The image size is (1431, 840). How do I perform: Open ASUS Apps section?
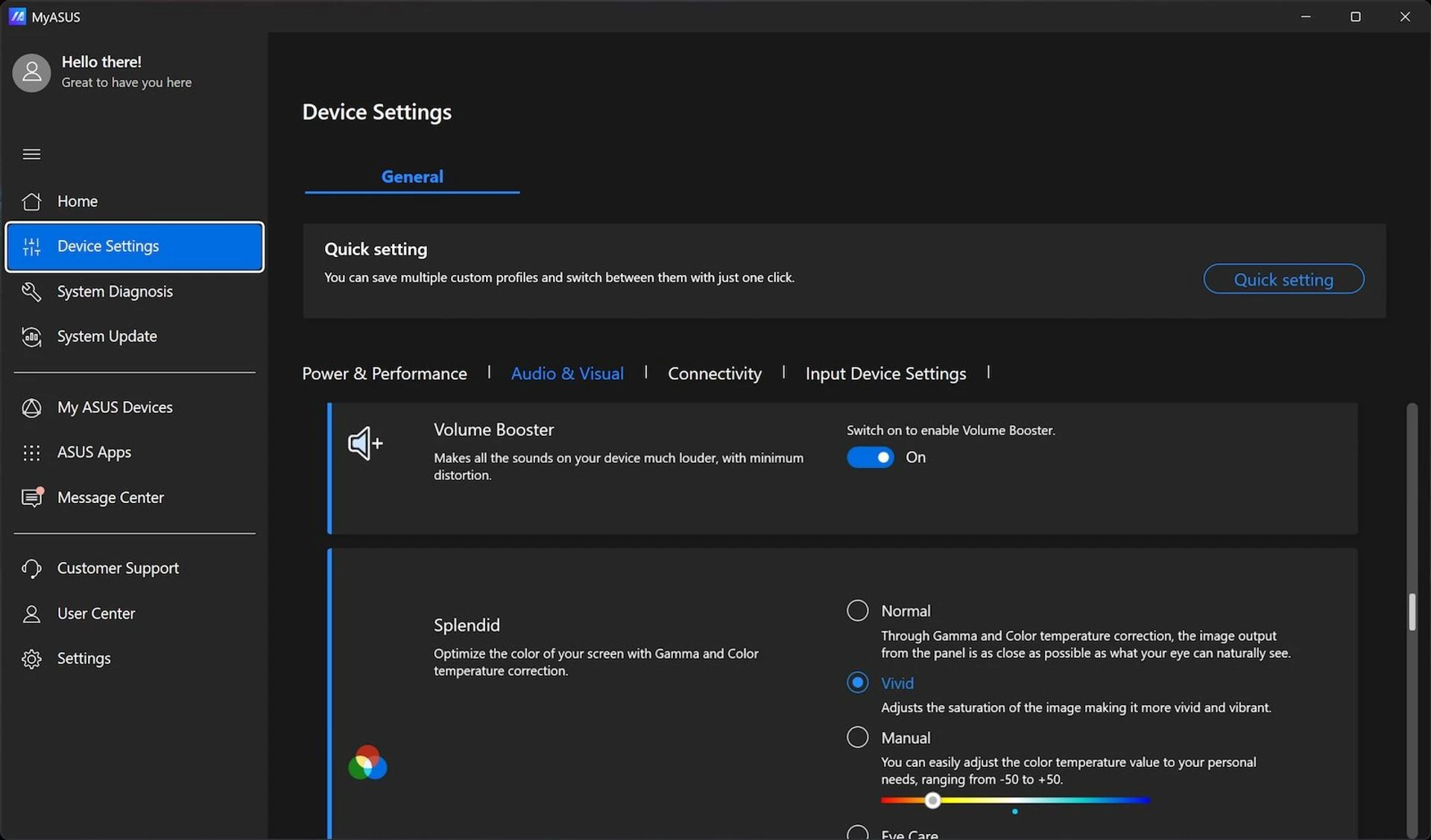click(x=134, y=452)
